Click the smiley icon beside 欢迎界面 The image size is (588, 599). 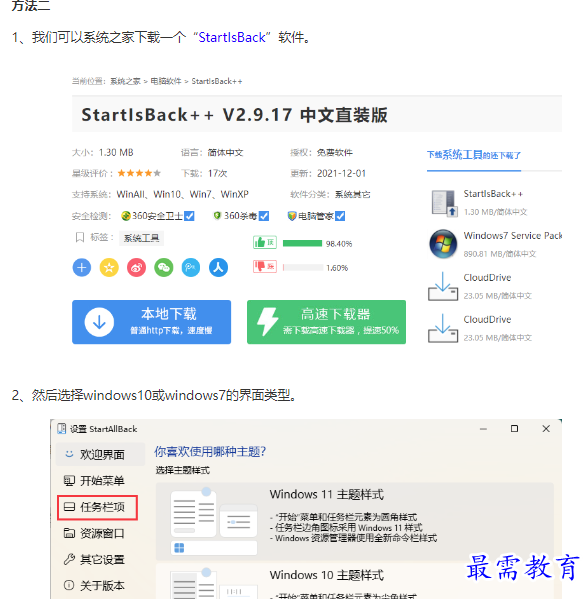[x=69, y=454]
